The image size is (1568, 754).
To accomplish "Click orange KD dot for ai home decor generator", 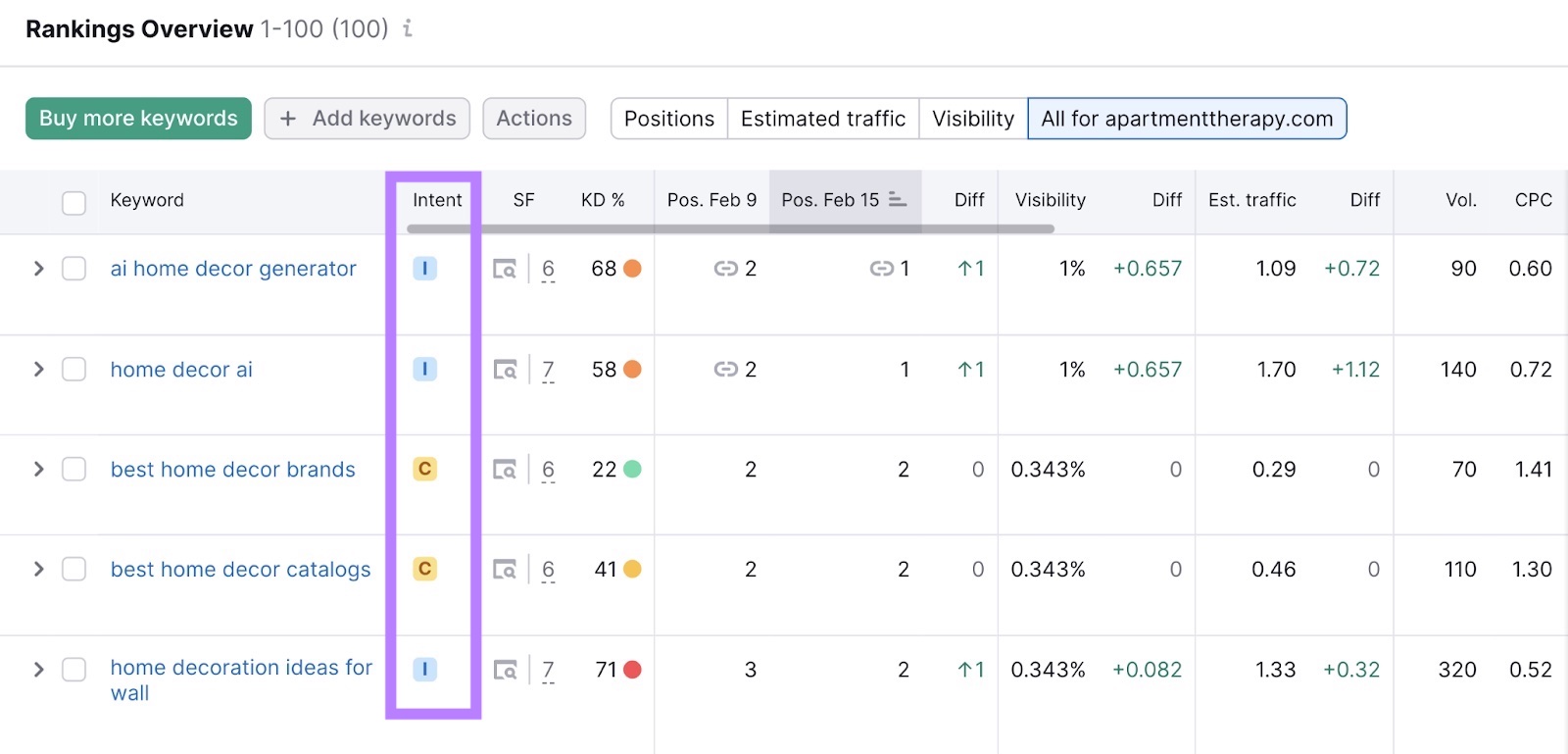I will pyautogui.click(x=632, y=269).
